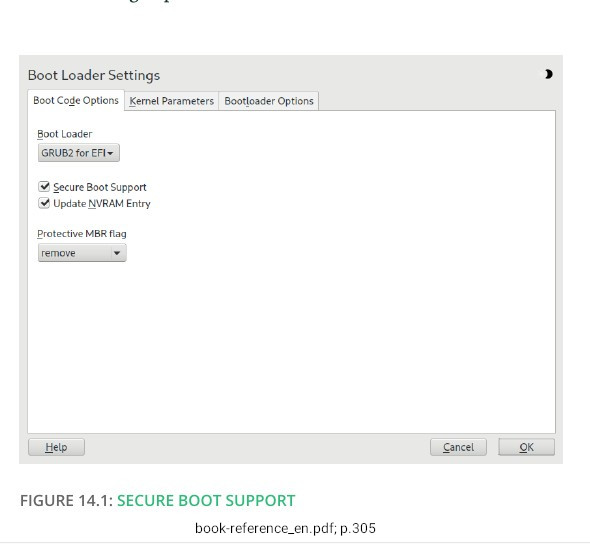
Task: Click the Help button
Action: 56,447
